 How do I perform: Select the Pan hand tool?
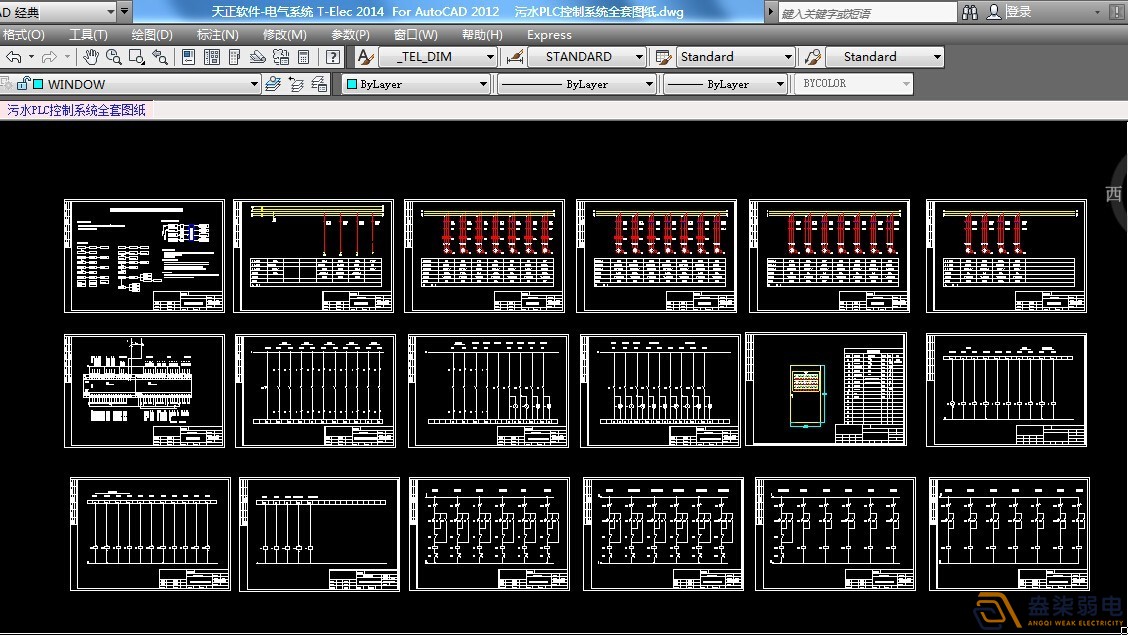[91, 57]
